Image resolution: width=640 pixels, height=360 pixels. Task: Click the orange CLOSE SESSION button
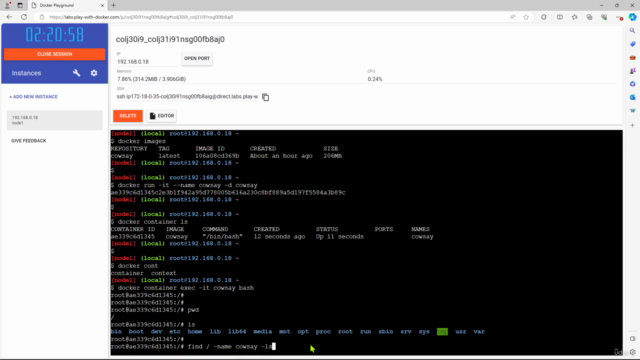(55, 54)
